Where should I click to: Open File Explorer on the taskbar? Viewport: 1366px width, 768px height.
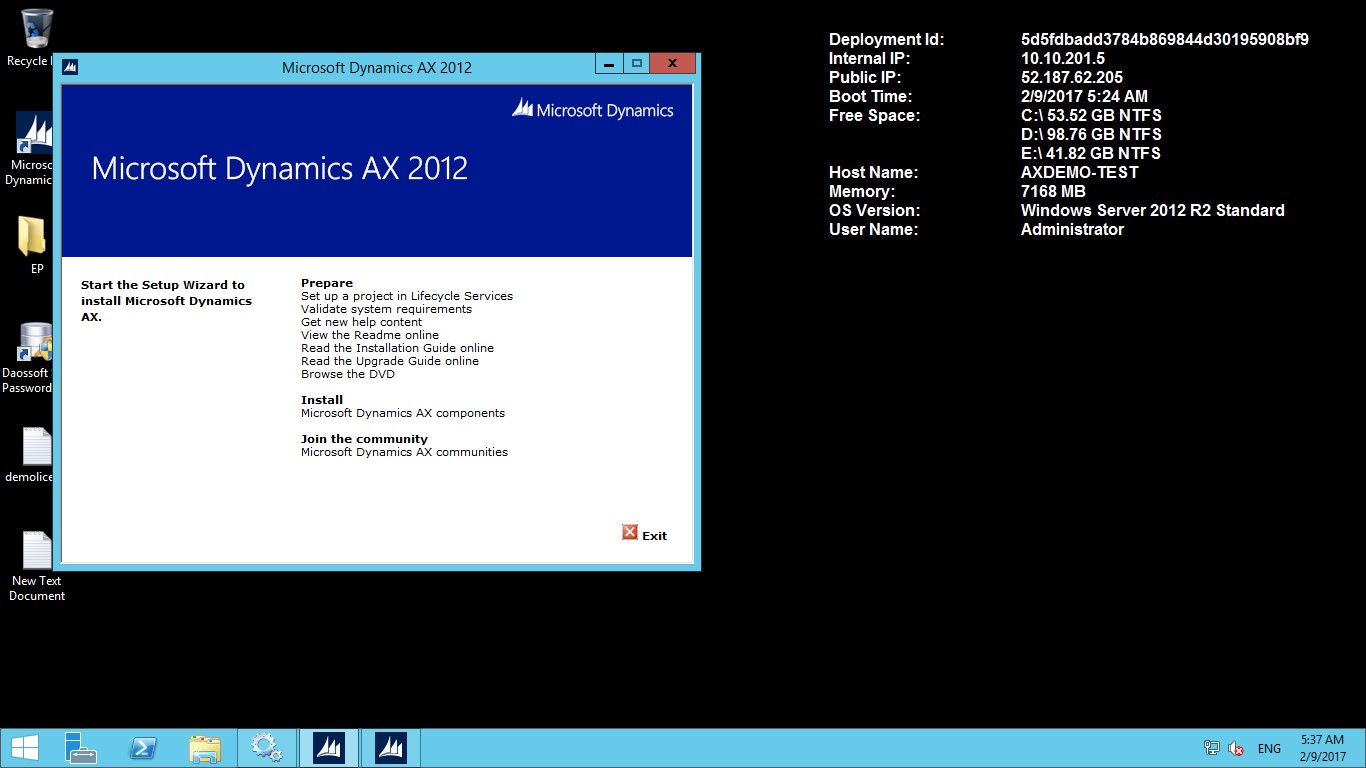tap(205, 747)
